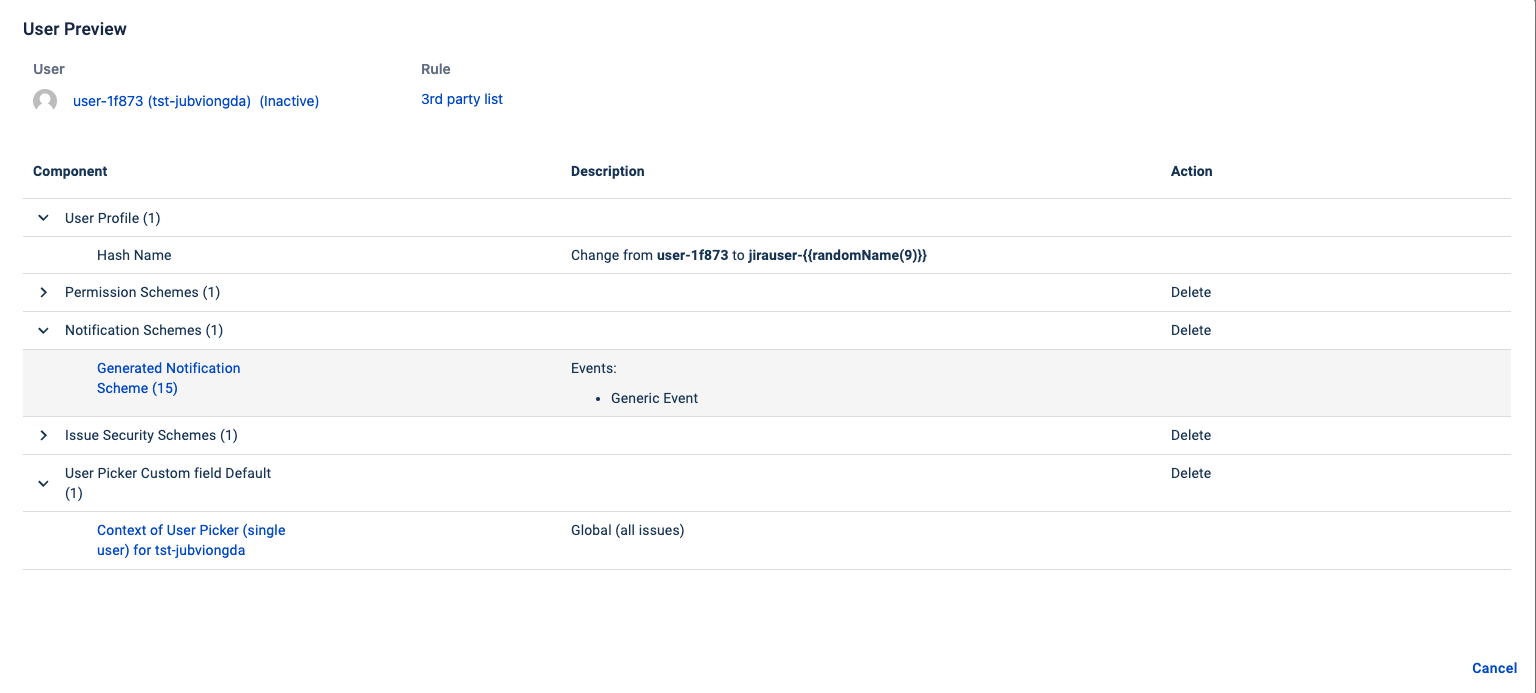Screen dimensions: 1536x693
Task: Click Delete action for Notification Schemes
Action: [1190, 330]
